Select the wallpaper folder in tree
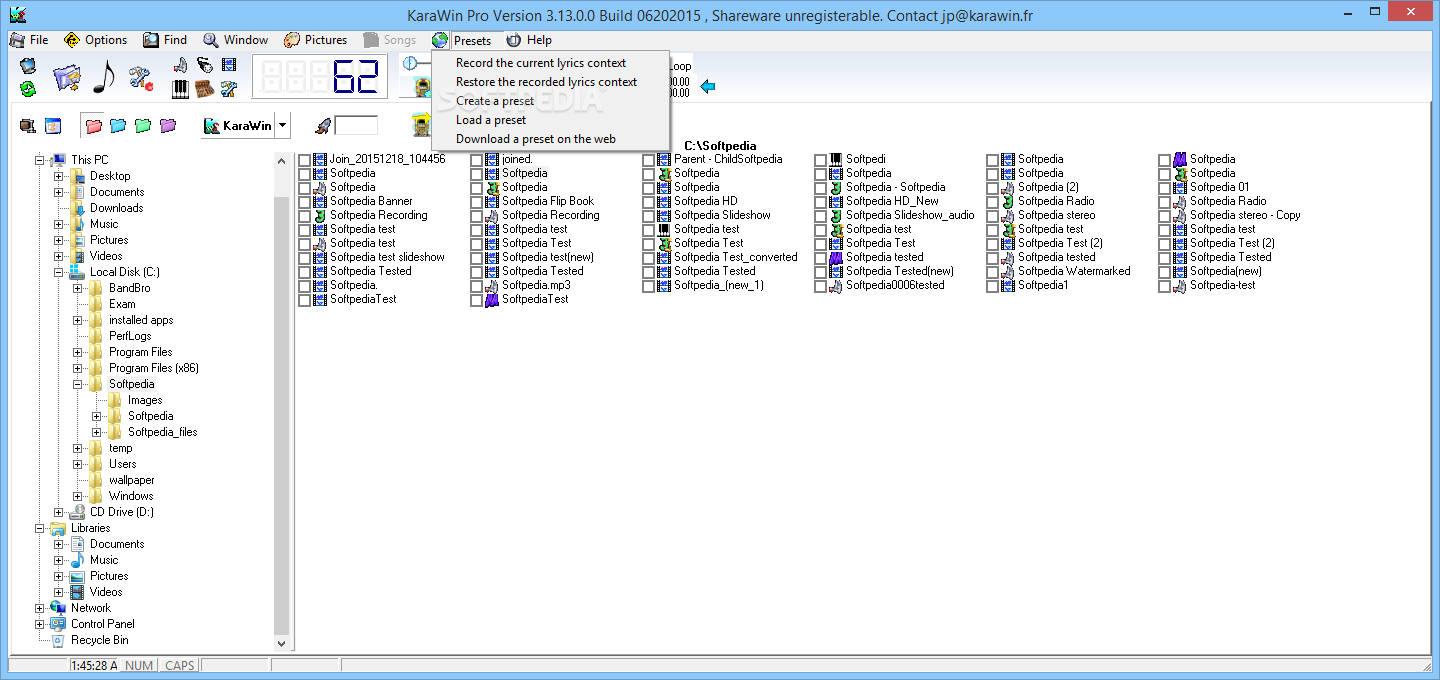The height and width of the screenshot is (680, 1440). (x=132, y=480)
